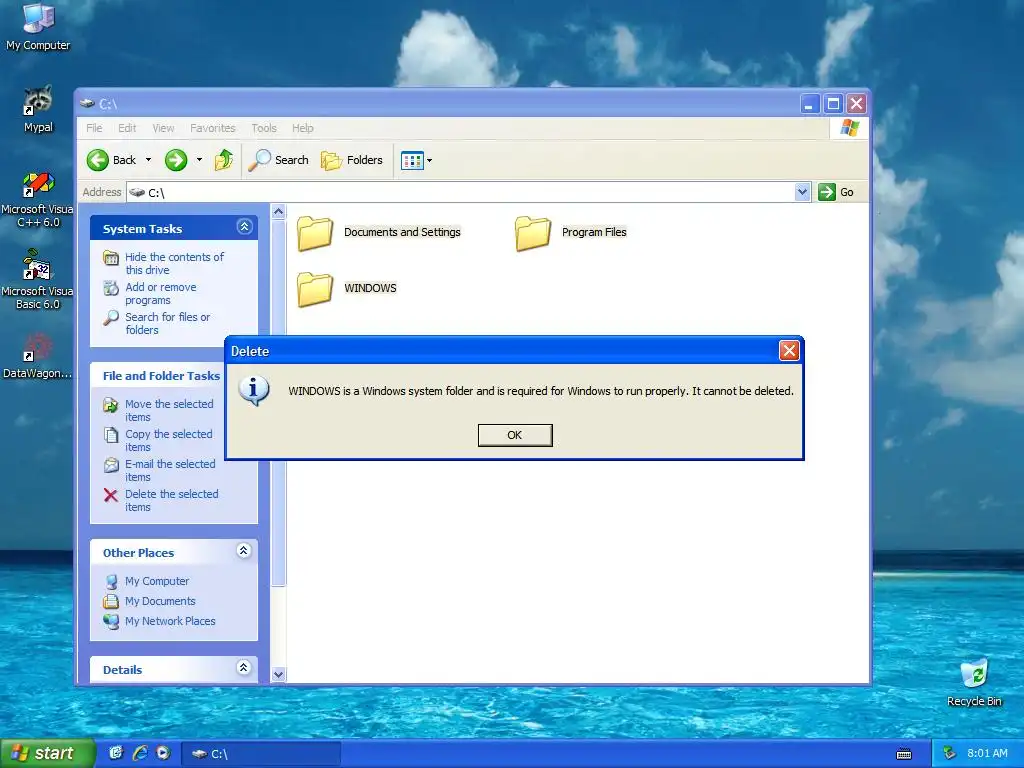
Task: Click the red X delete icon in tasks
Action: 111,495
